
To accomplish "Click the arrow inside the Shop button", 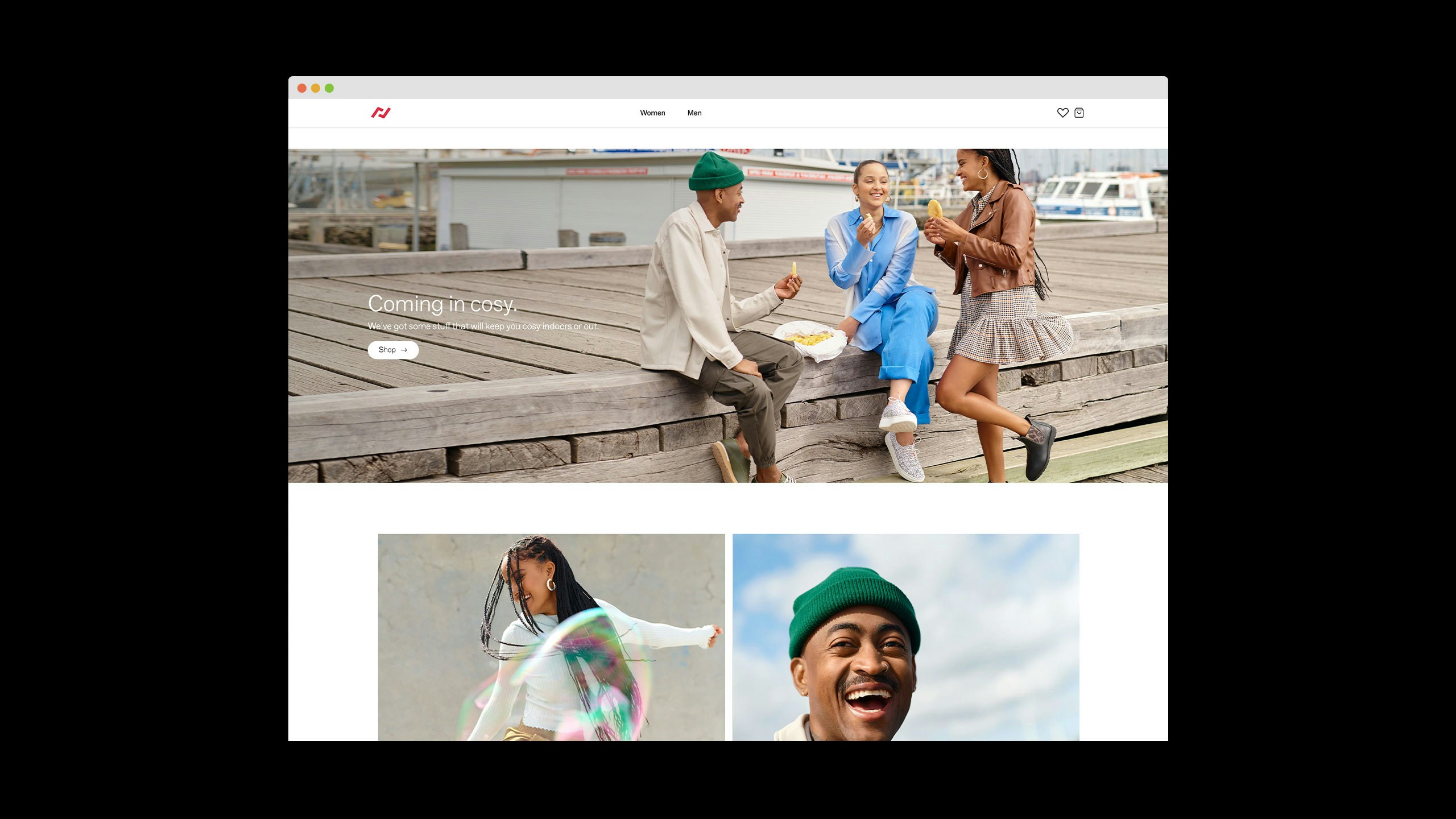I will pyautogui.click(x=404, y=350).
